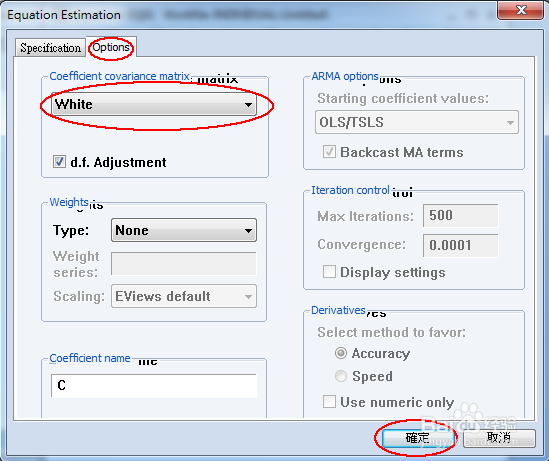The height and width of the screenshot is (461, 549).
Task: Open the Scaling EViews default dropdown
Action: [184, 296]
